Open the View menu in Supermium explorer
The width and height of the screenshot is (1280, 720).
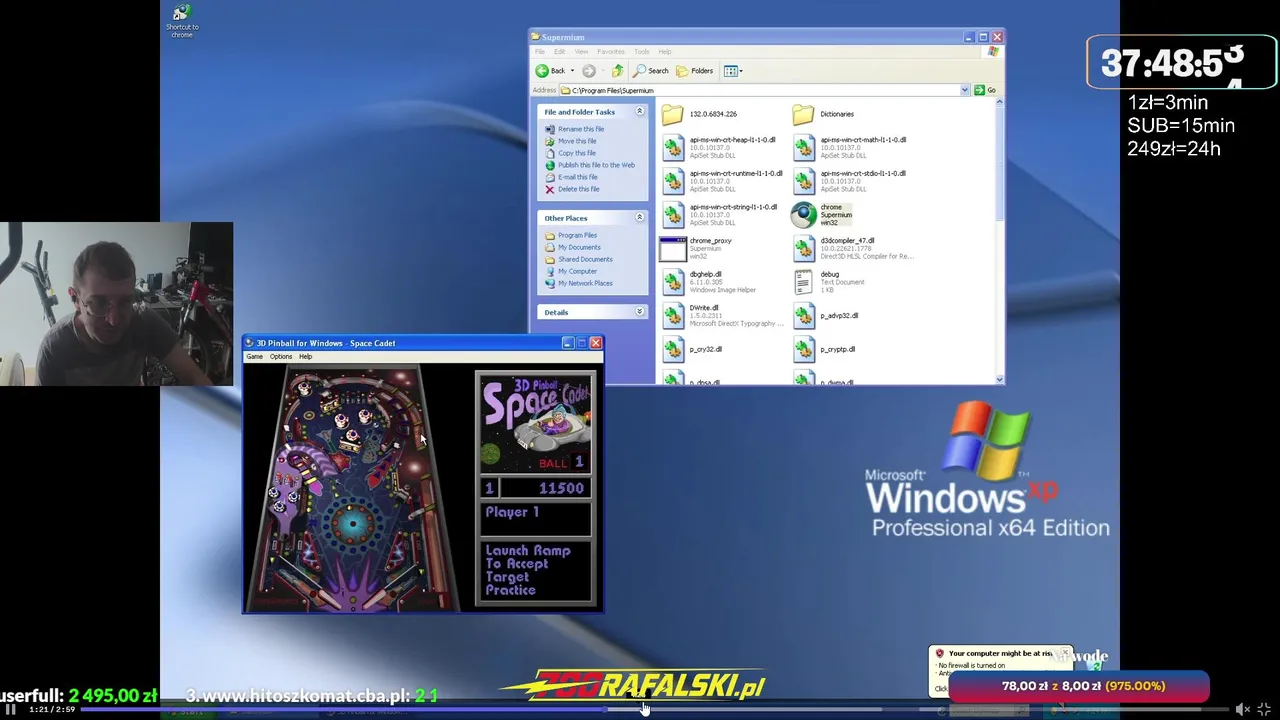pyautogui.click(x=581, y=52)
